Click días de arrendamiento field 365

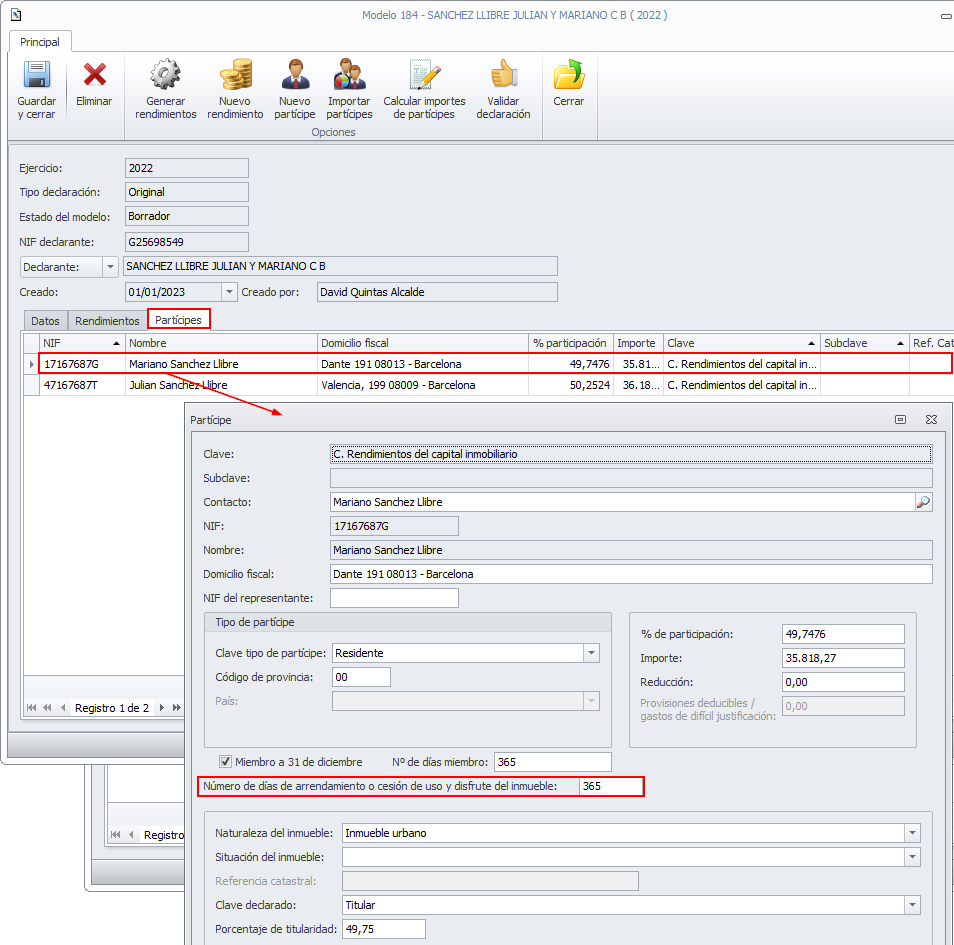(x=610, y=786)
